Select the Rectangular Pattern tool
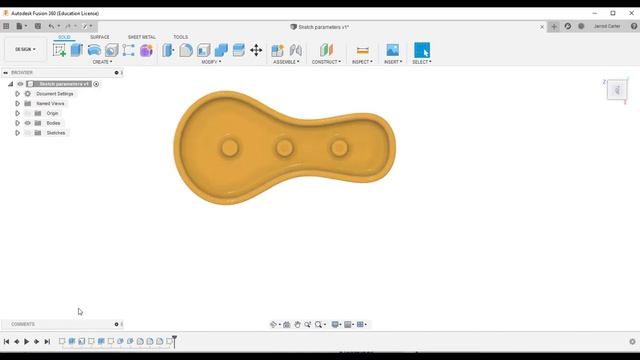The height and width of the screenshot is (360, 640). click(129, 50)
